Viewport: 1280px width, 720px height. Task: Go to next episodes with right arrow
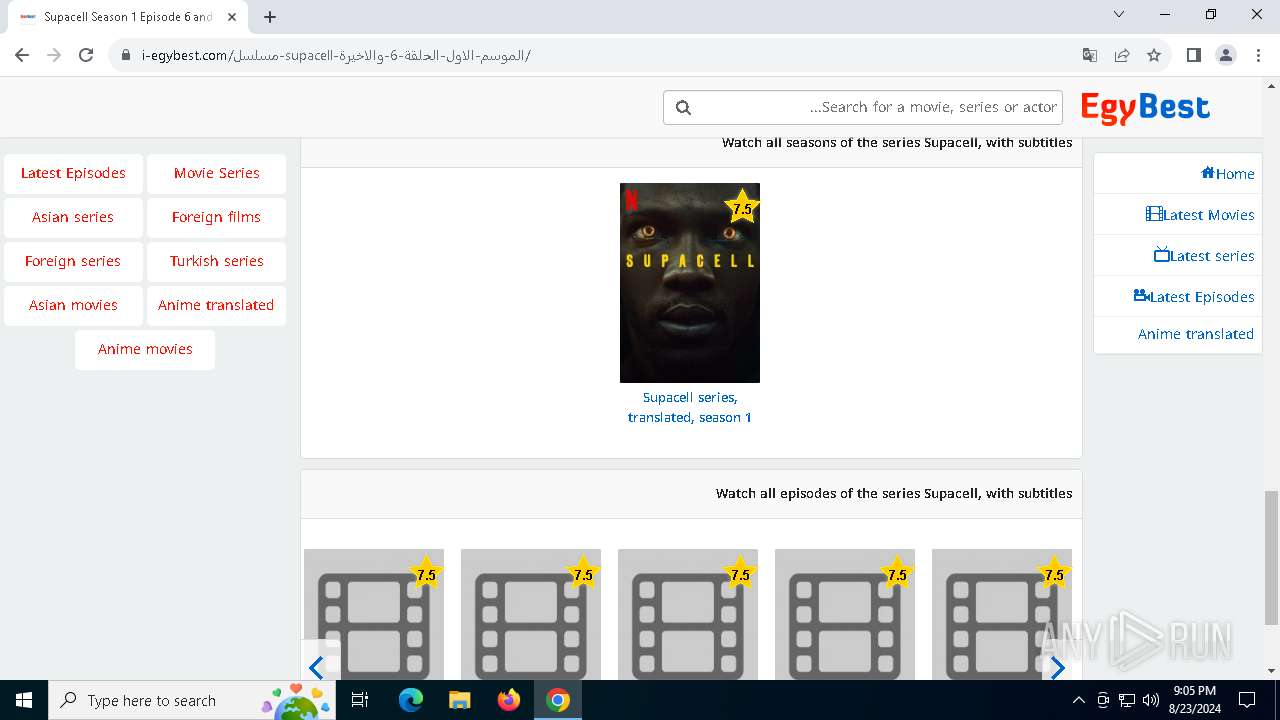click(x=1057, y=667)
